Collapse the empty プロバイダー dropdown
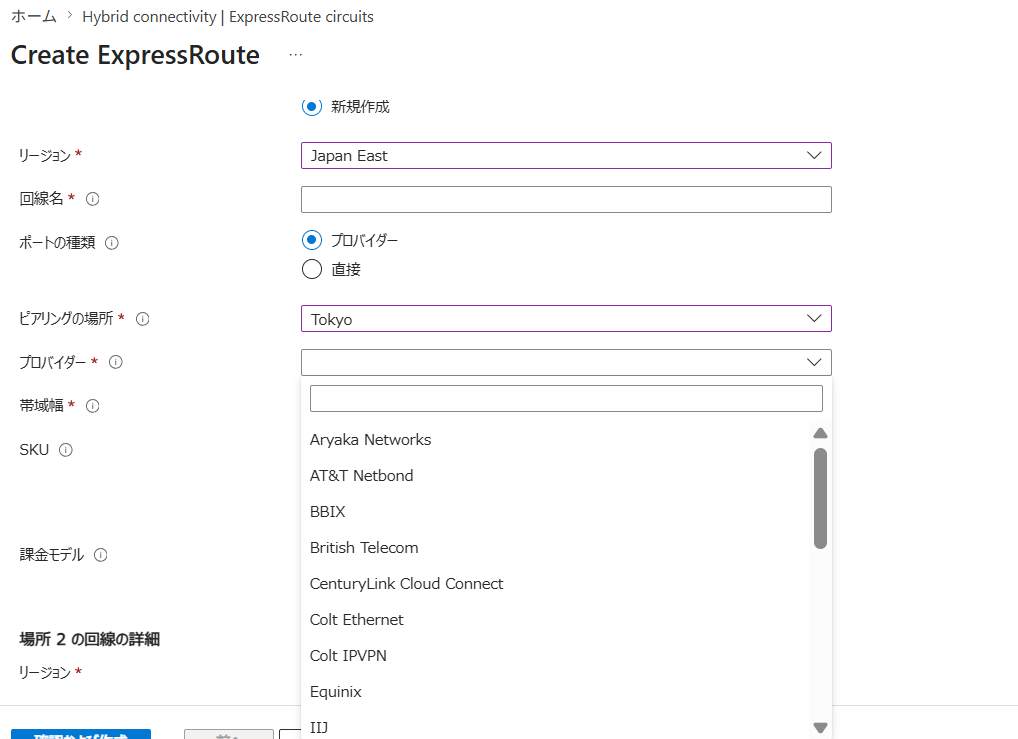The height and width of the screenshot is (739, 1018). (566, 362)
